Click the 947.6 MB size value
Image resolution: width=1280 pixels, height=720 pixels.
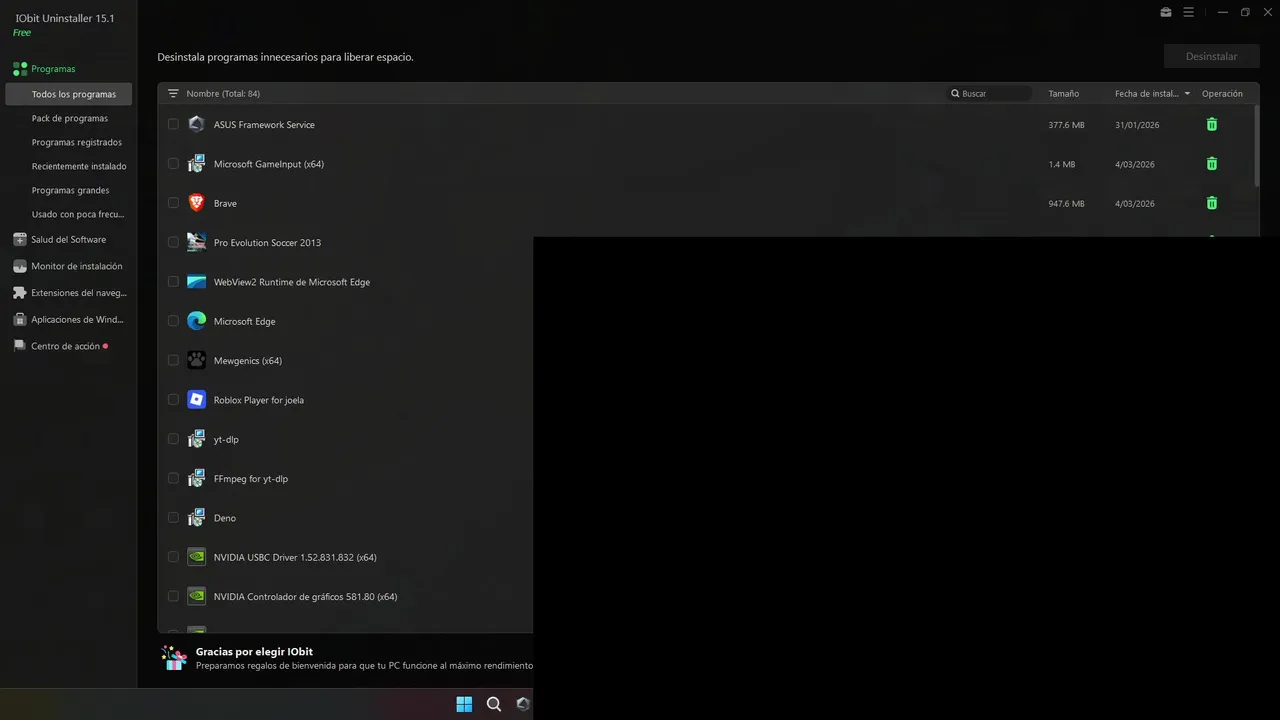click(x=1066, y=203)
